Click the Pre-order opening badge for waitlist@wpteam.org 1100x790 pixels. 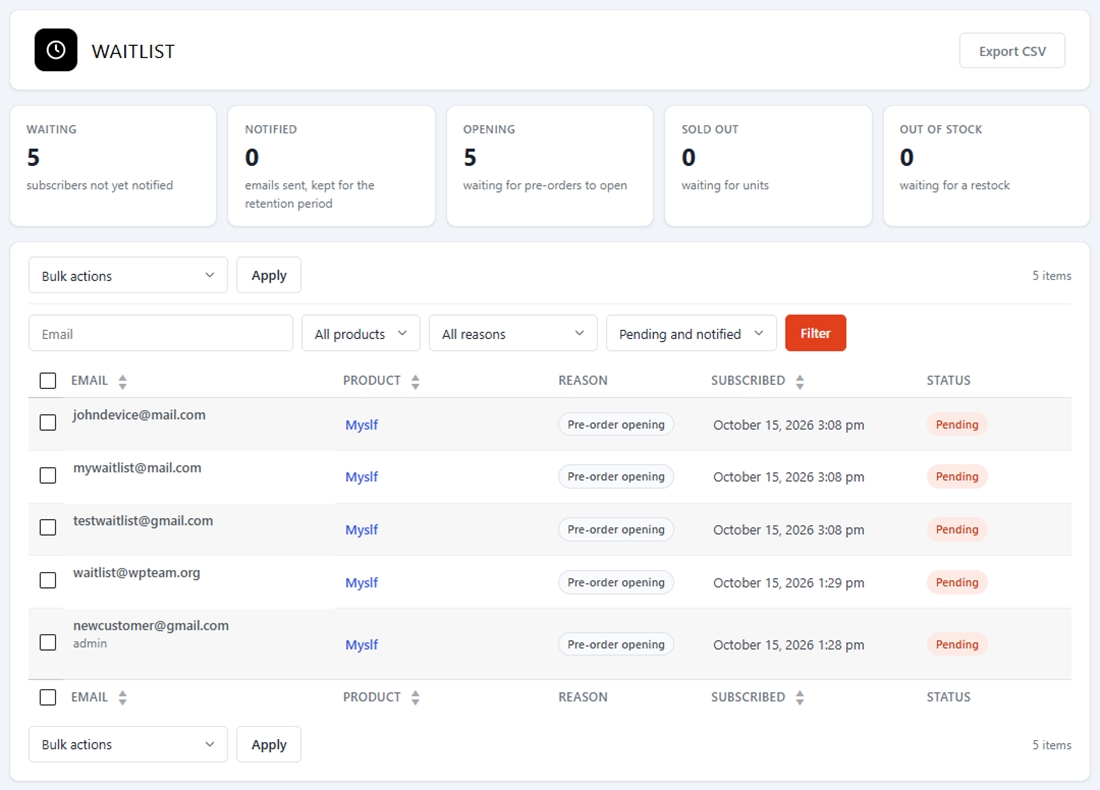(616, 582)
